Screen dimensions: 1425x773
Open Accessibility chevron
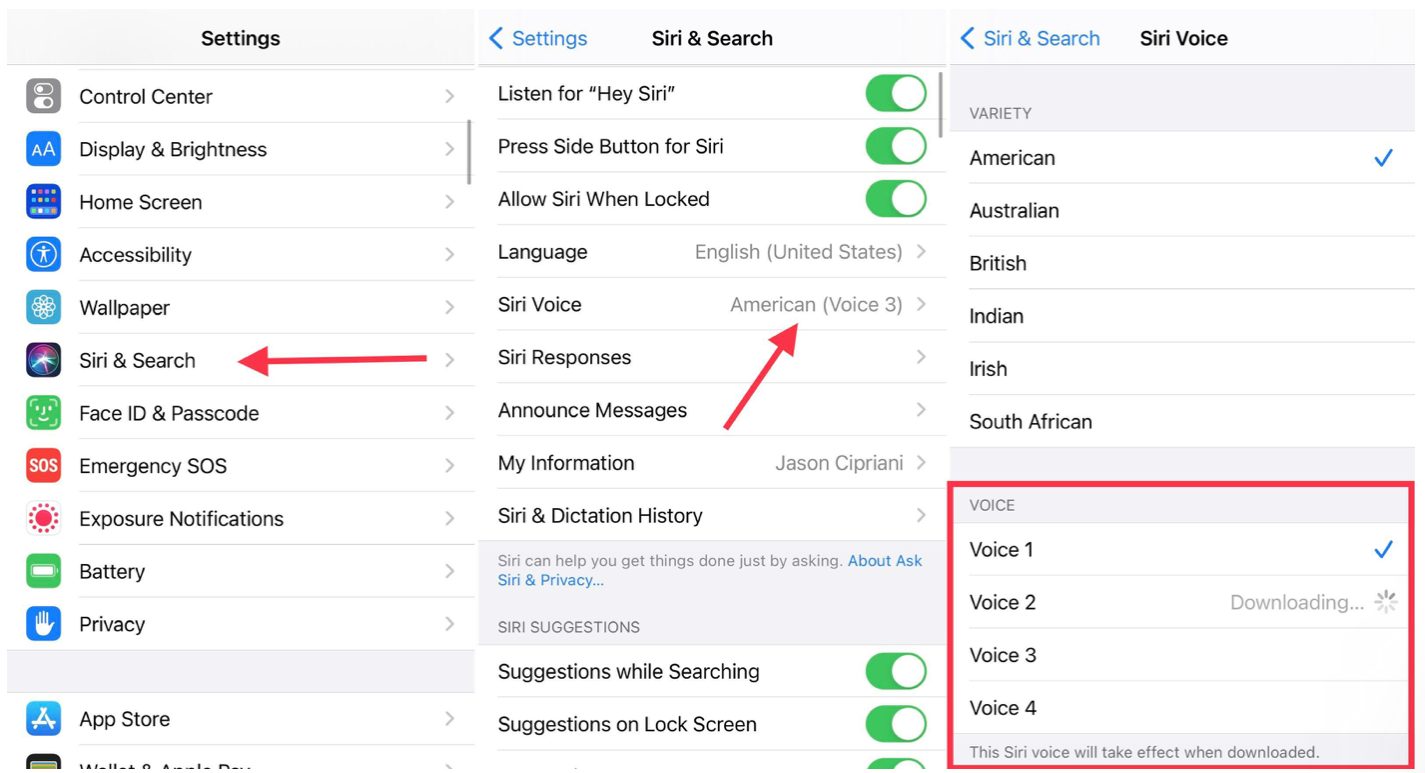450,254
